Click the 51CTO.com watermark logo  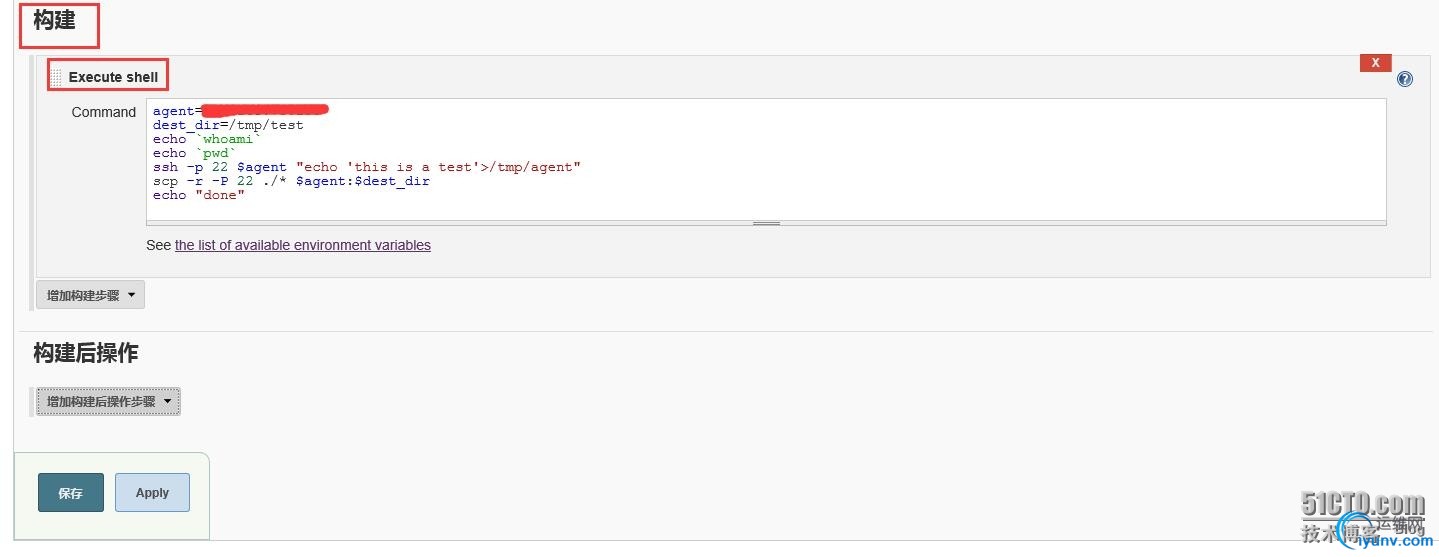click(1362, 503)
